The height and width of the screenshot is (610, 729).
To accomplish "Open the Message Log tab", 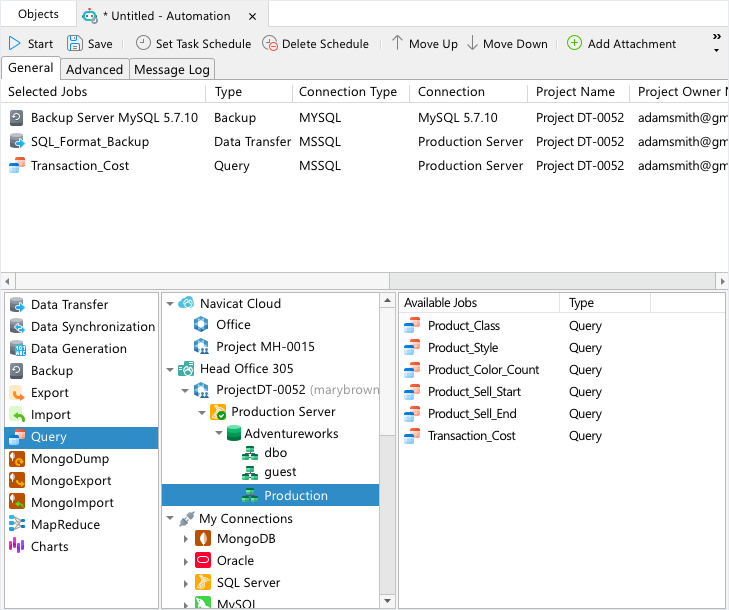I will click(x=172, y=69).
